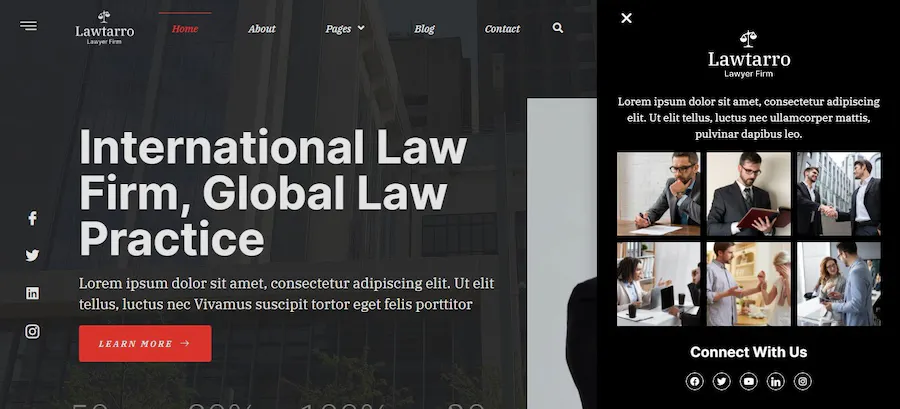Open the hamburger menu icon
Screen dimensions: 900x409
(28, 26)
